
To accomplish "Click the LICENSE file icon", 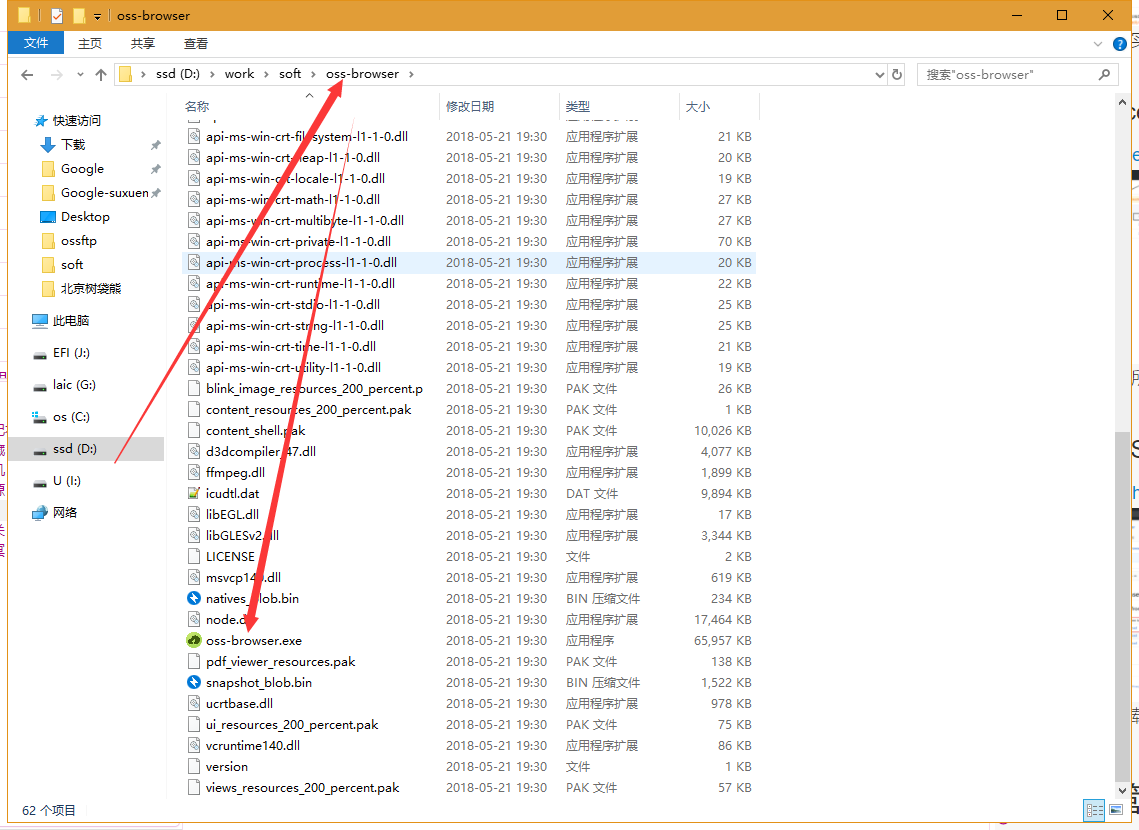I will point(194,556).
